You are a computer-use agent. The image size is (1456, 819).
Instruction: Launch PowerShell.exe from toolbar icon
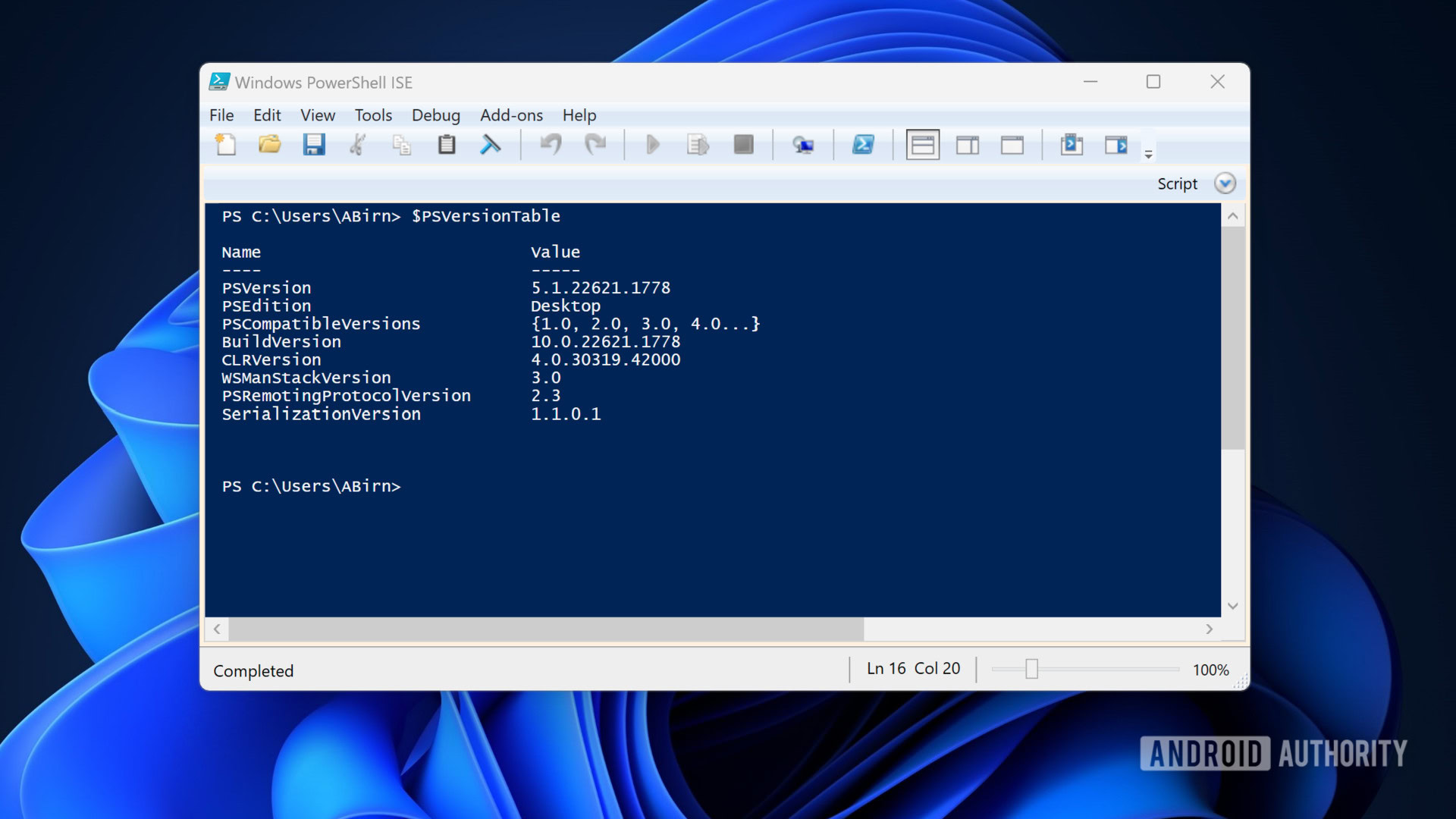pos(863,144)
